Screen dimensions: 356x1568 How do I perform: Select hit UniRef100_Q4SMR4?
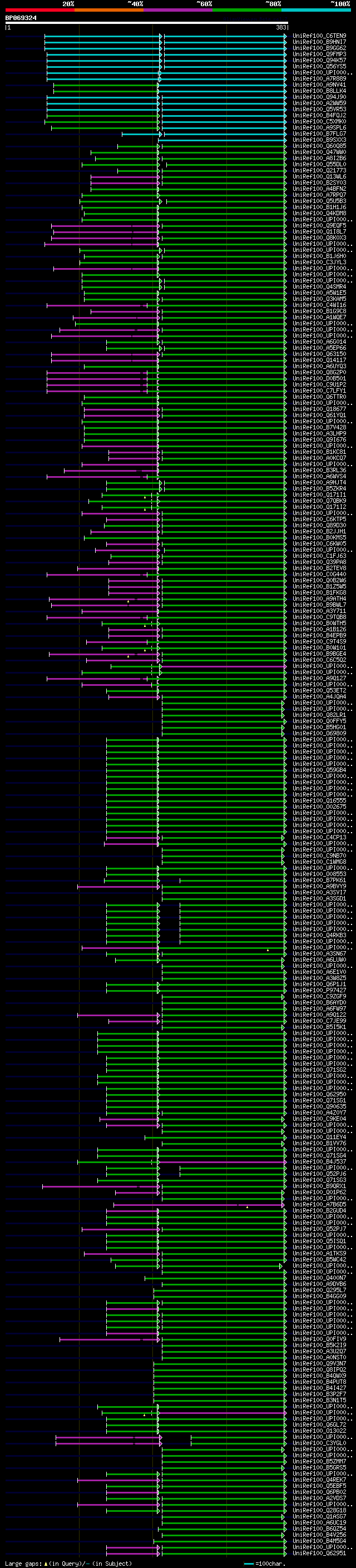point(319,286)
